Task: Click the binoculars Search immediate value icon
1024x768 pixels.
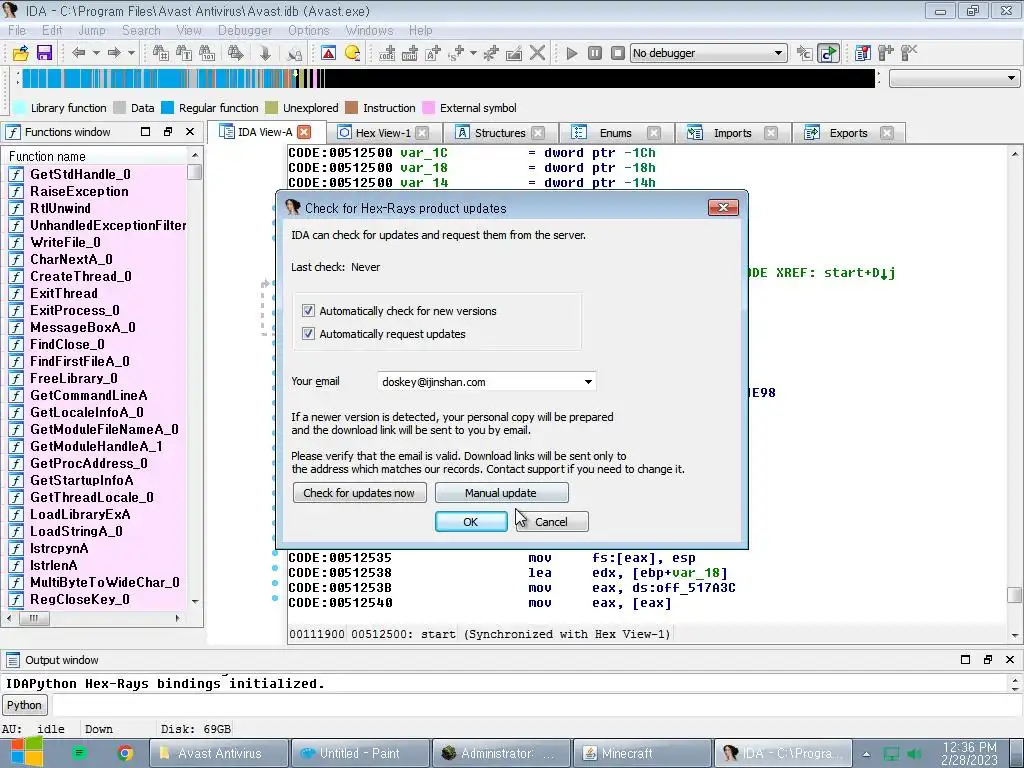Action: click(x=160, y=53)
